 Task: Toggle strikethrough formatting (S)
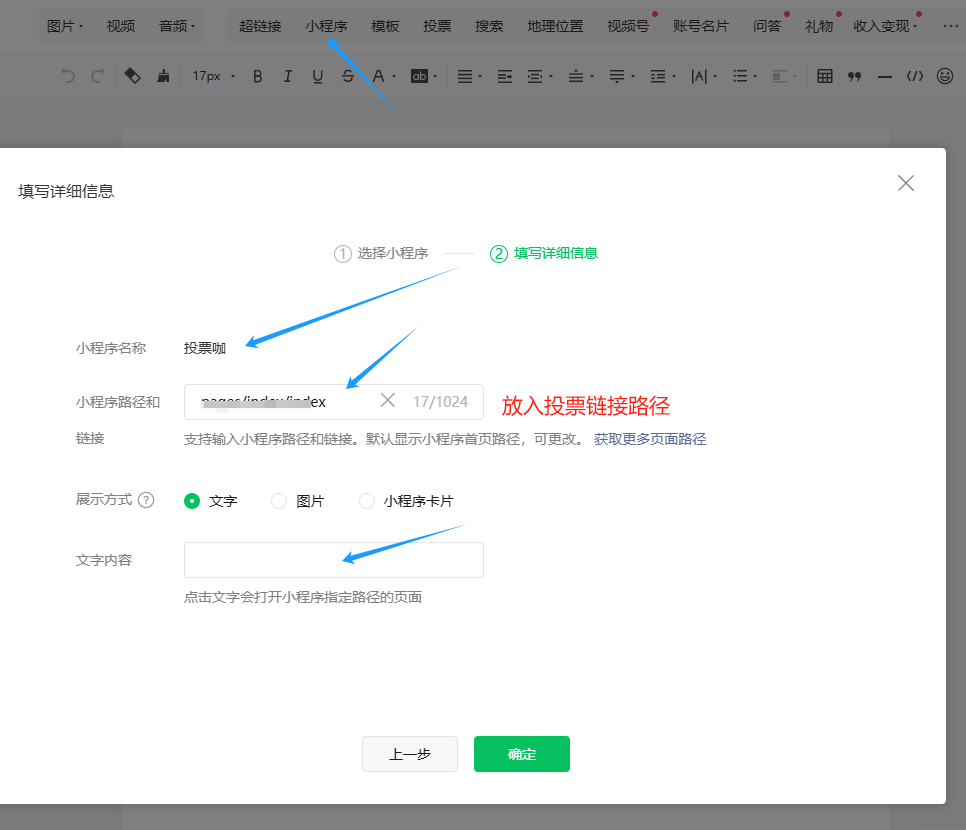347,76
